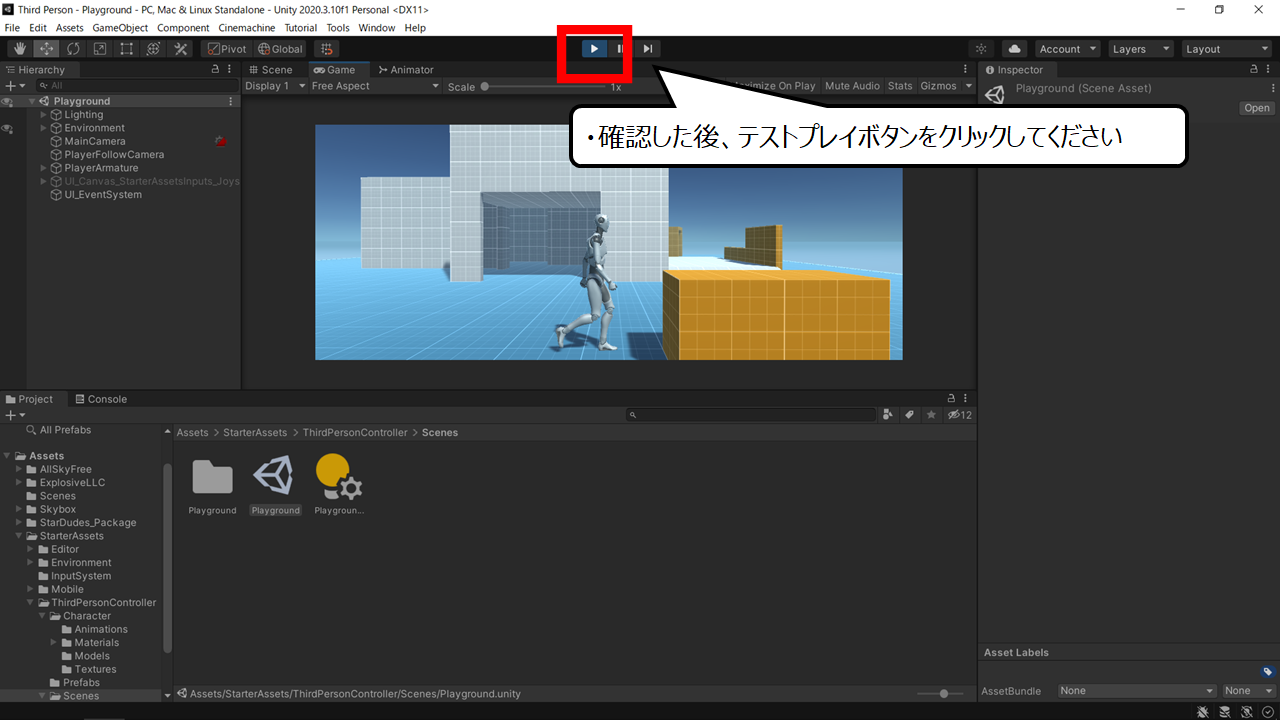The height and width of the screenshot is (720, 1280).
Task: Pause the editor playback
Action: coord(620,48)
